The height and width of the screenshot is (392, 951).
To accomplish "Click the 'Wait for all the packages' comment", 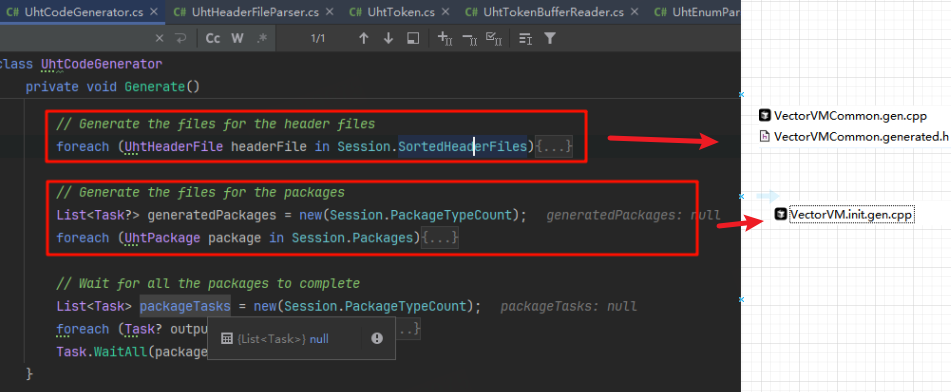I will pos(208,283).
